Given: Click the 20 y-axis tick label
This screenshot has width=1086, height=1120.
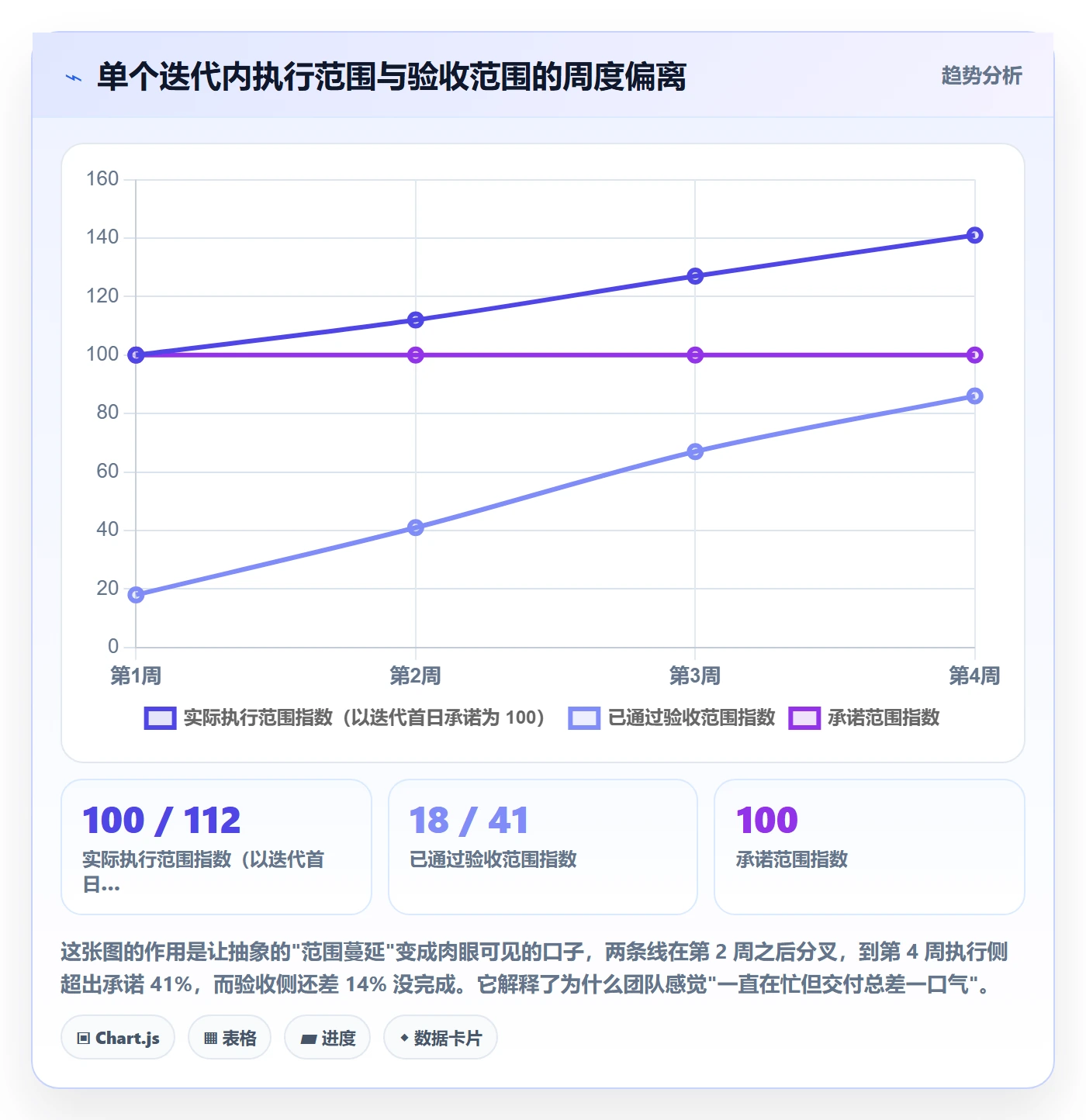Looking at the screenshot, I should tap(108, 589).
